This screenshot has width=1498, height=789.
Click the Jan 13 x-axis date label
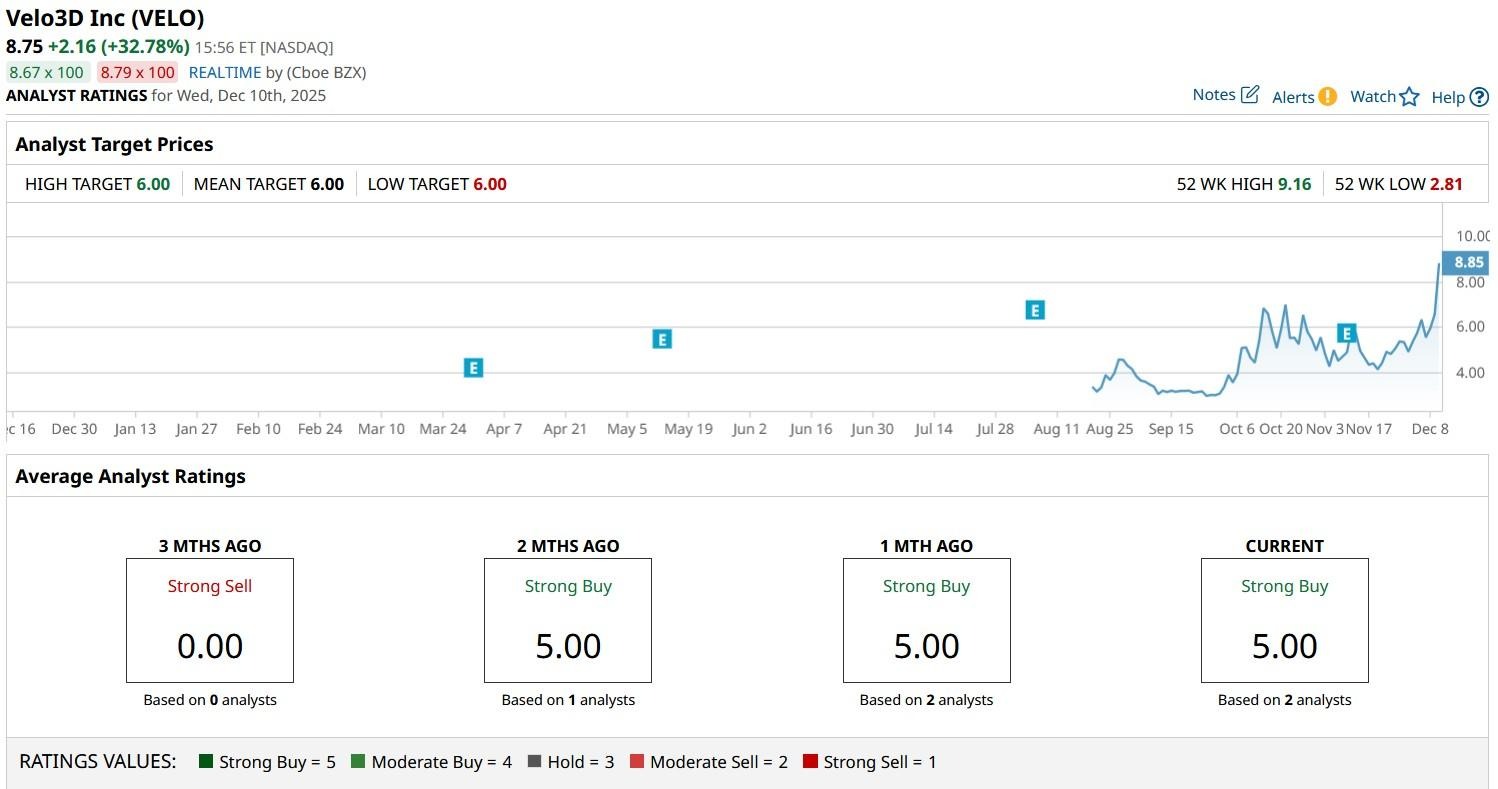[135, 429]
